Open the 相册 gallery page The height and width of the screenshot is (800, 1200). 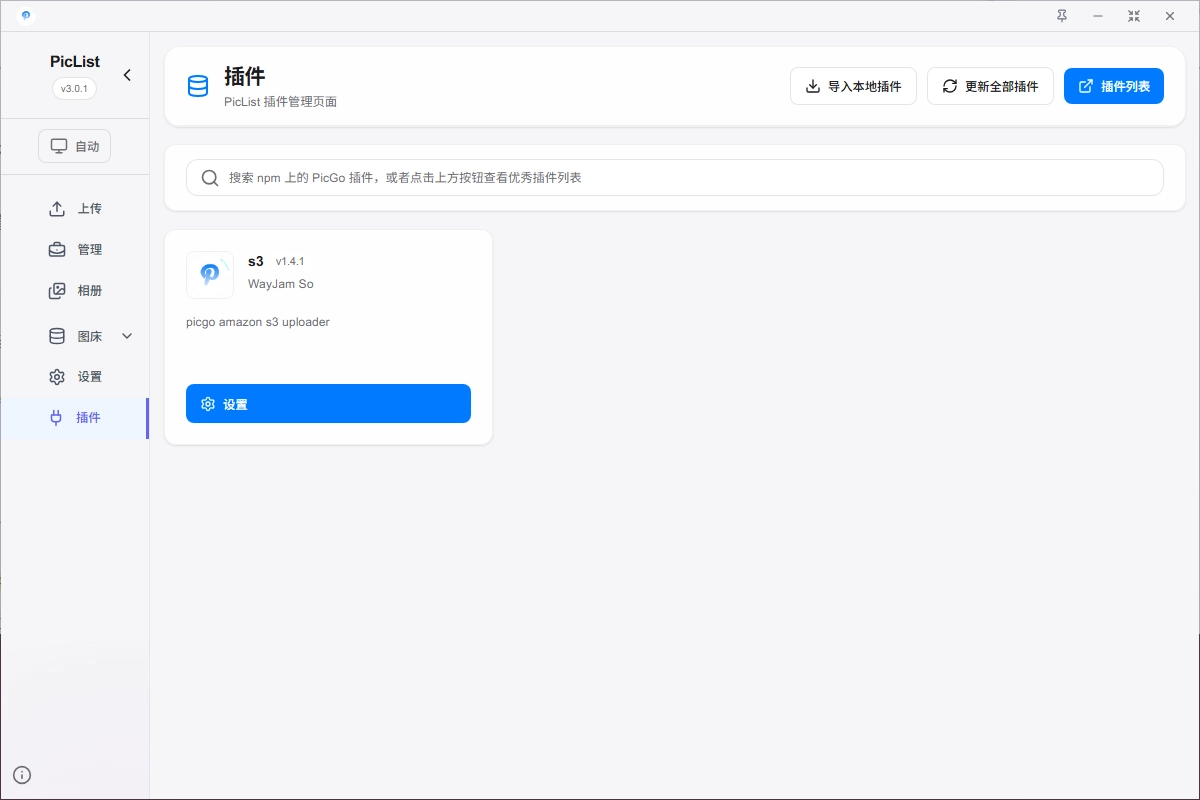(x=74, y=291)
